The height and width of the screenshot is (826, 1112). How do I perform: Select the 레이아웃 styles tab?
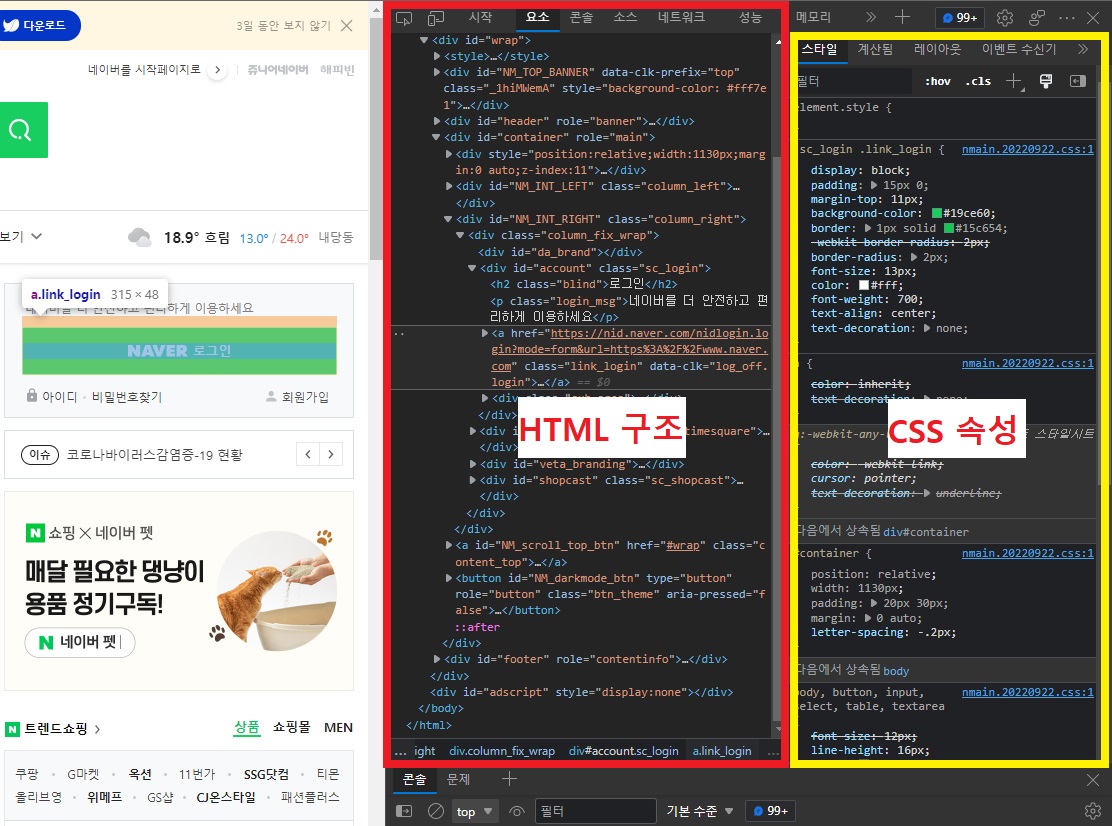coord(938,49)
